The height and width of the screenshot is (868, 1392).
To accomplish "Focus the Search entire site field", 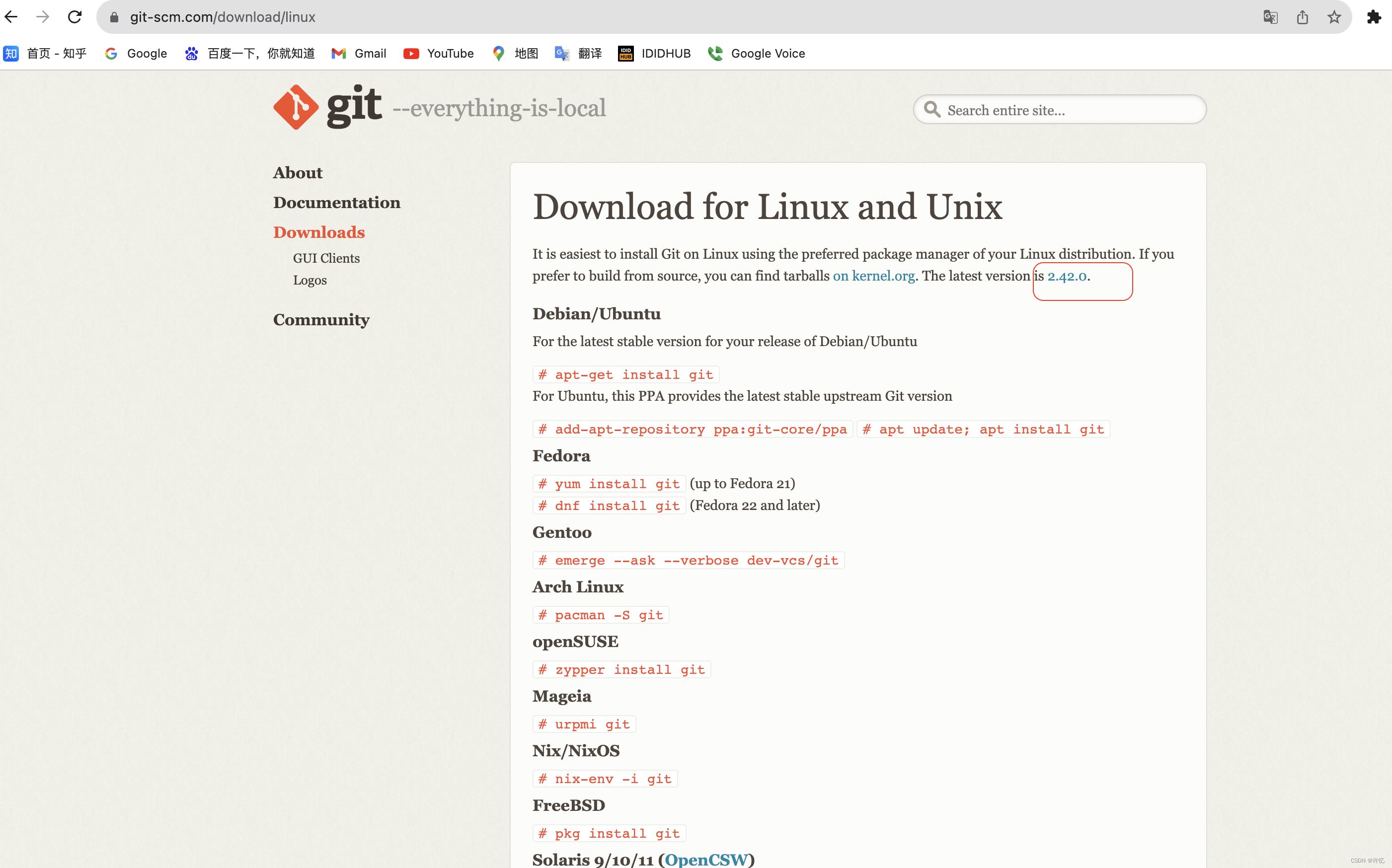I will click(1060, 110).
